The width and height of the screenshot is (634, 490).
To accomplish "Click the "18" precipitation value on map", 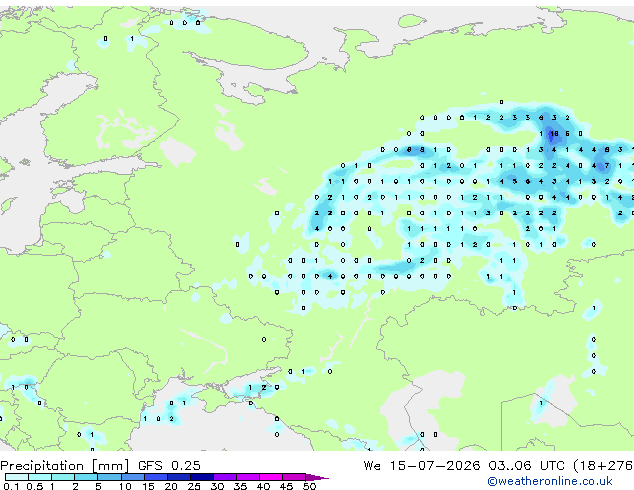I will pos(554,133).
